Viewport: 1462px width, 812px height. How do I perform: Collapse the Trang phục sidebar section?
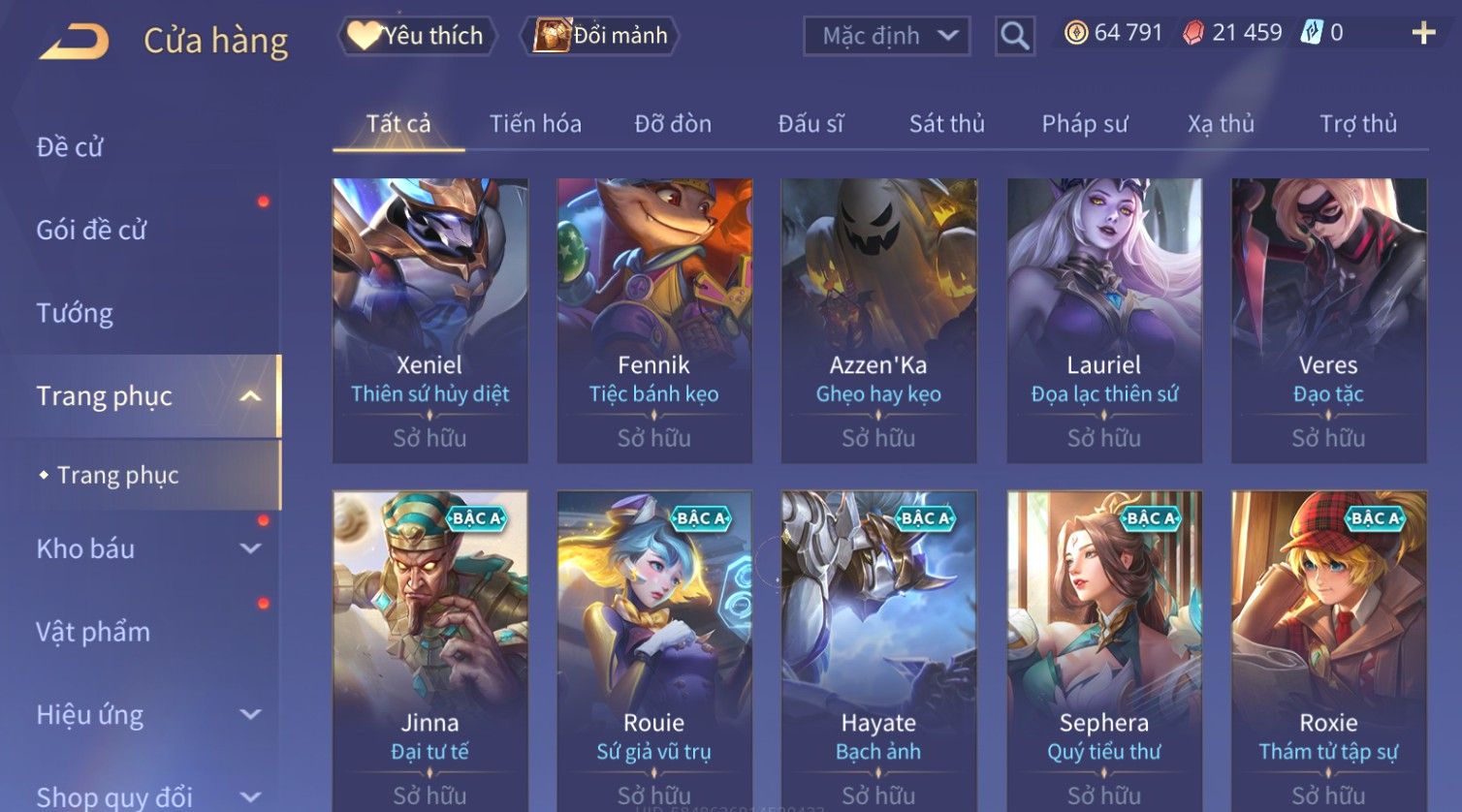(x=250, y=396)
